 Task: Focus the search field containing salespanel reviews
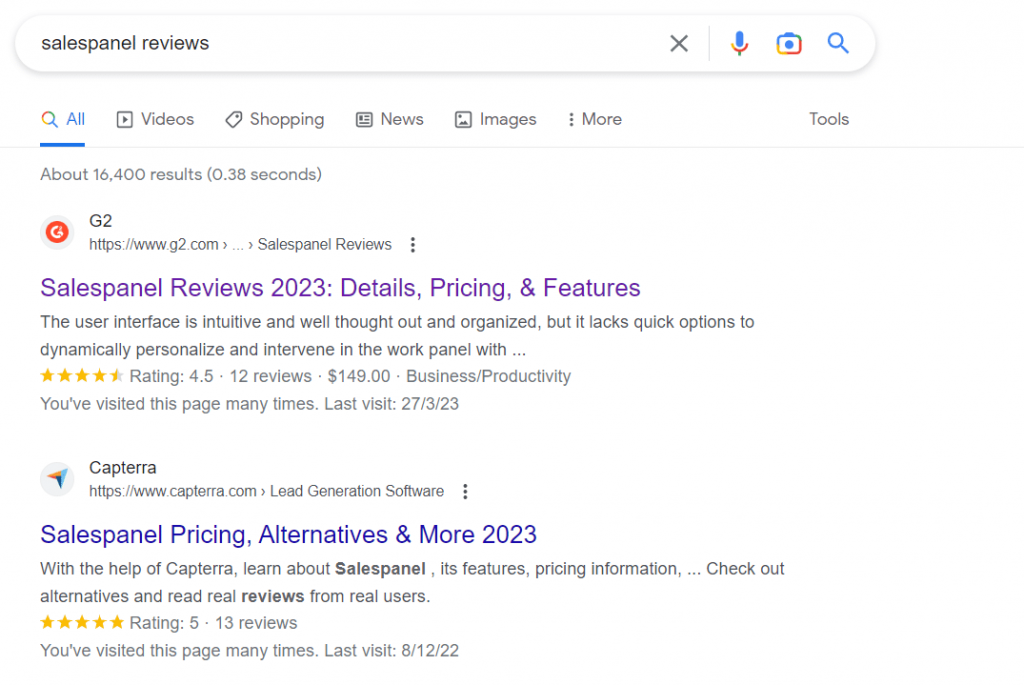pyautogui.click(x=346, y=44)
